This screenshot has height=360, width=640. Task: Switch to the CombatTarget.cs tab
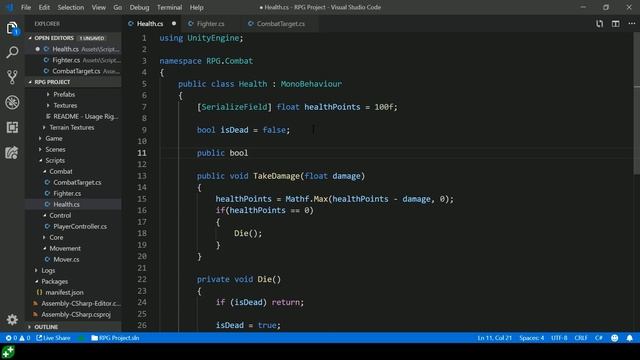[281, 24]
